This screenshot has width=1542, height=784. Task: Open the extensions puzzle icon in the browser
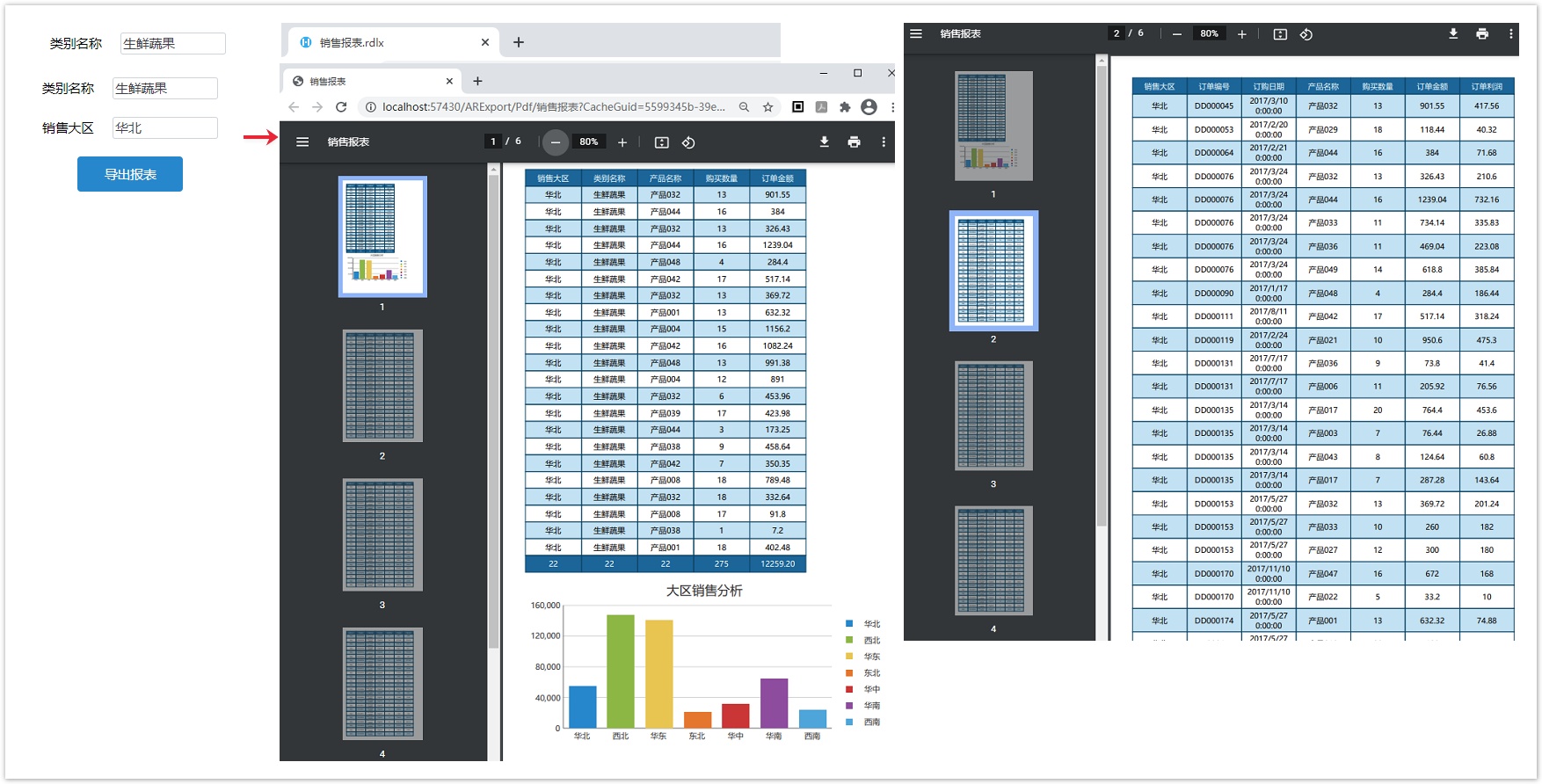click(x=845, y=107)
